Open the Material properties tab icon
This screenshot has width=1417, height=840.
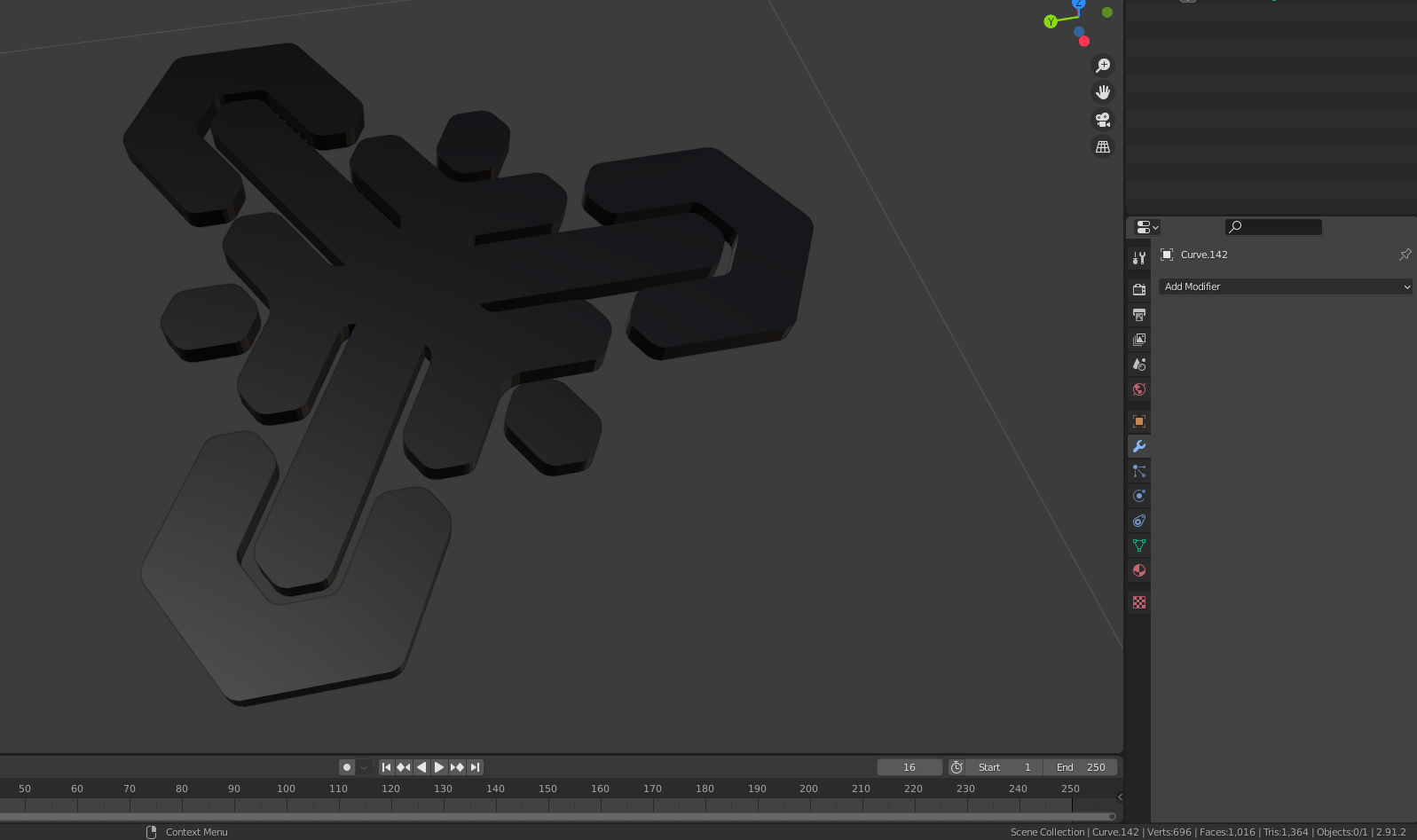1139,570
